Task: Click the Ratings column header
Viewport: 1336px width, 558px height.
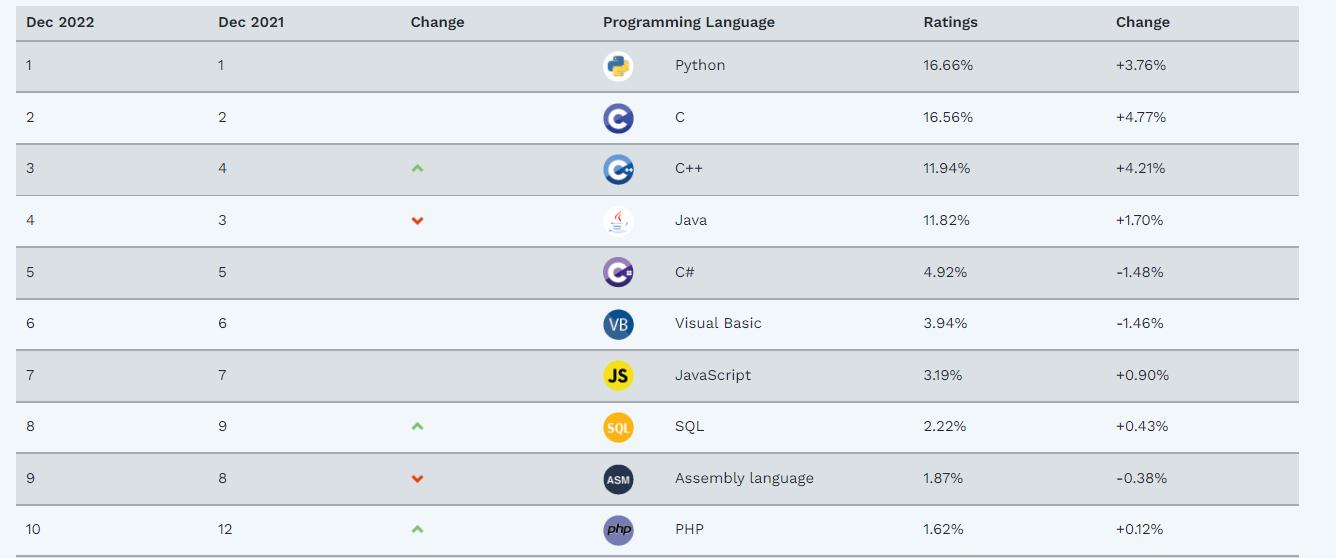Action: tap(950, 22)
